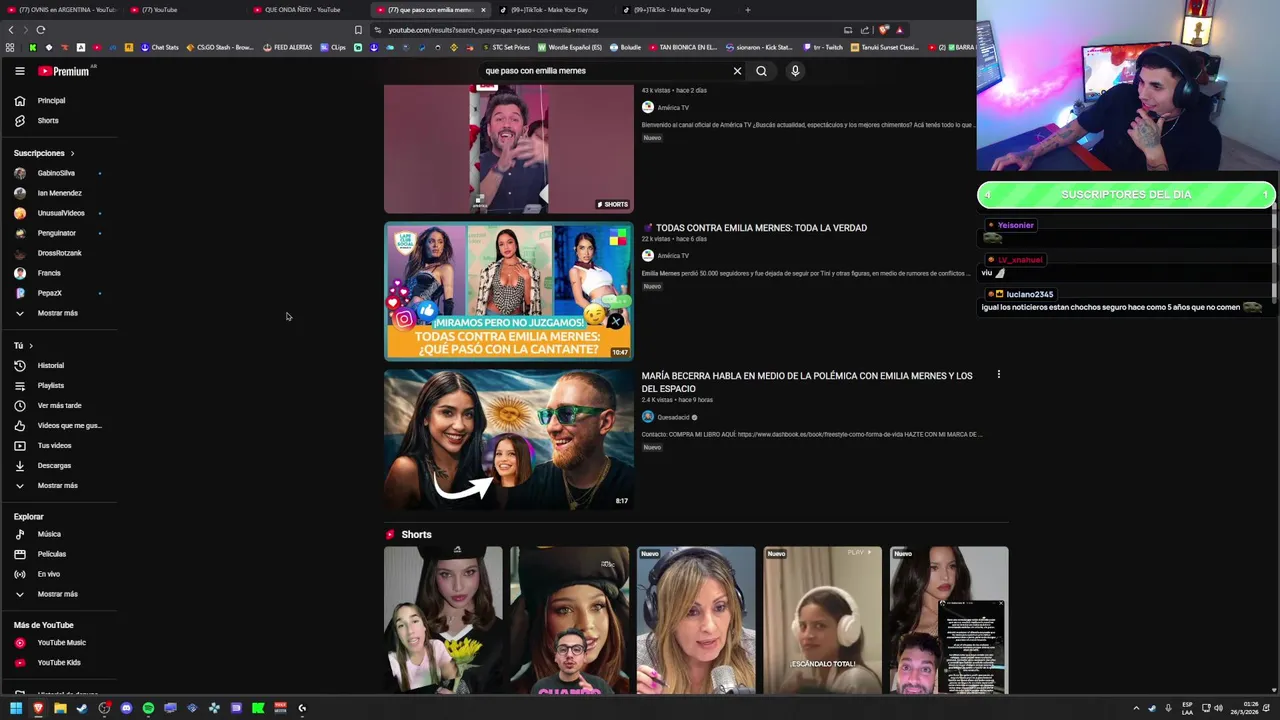1280x720 pixels.
Task: Expand the Suscripciones section arrow
Action: [72, 153]
